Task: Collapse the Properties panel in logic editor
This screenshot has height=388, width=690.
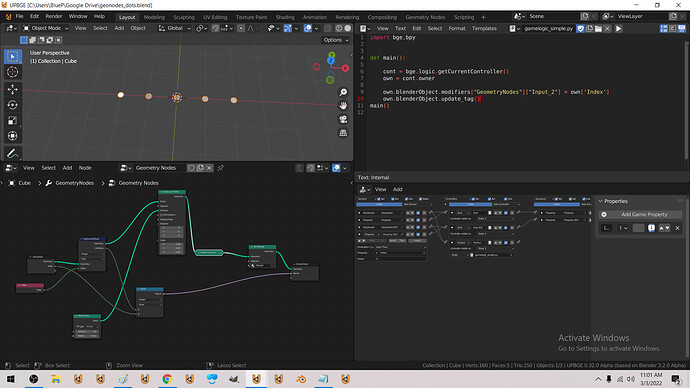Action: [600, 201]
